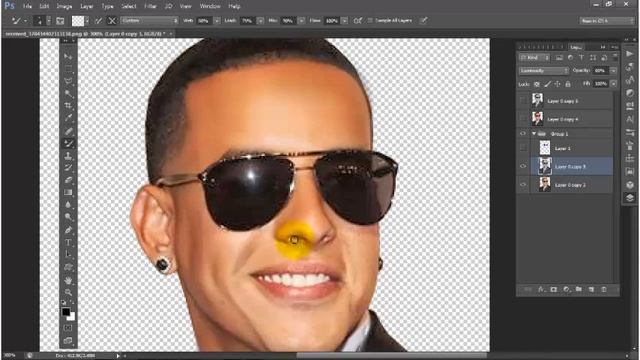Hide the Group 1 folder
The height and width of the screenshot is (360, 640).
point(523,133)
